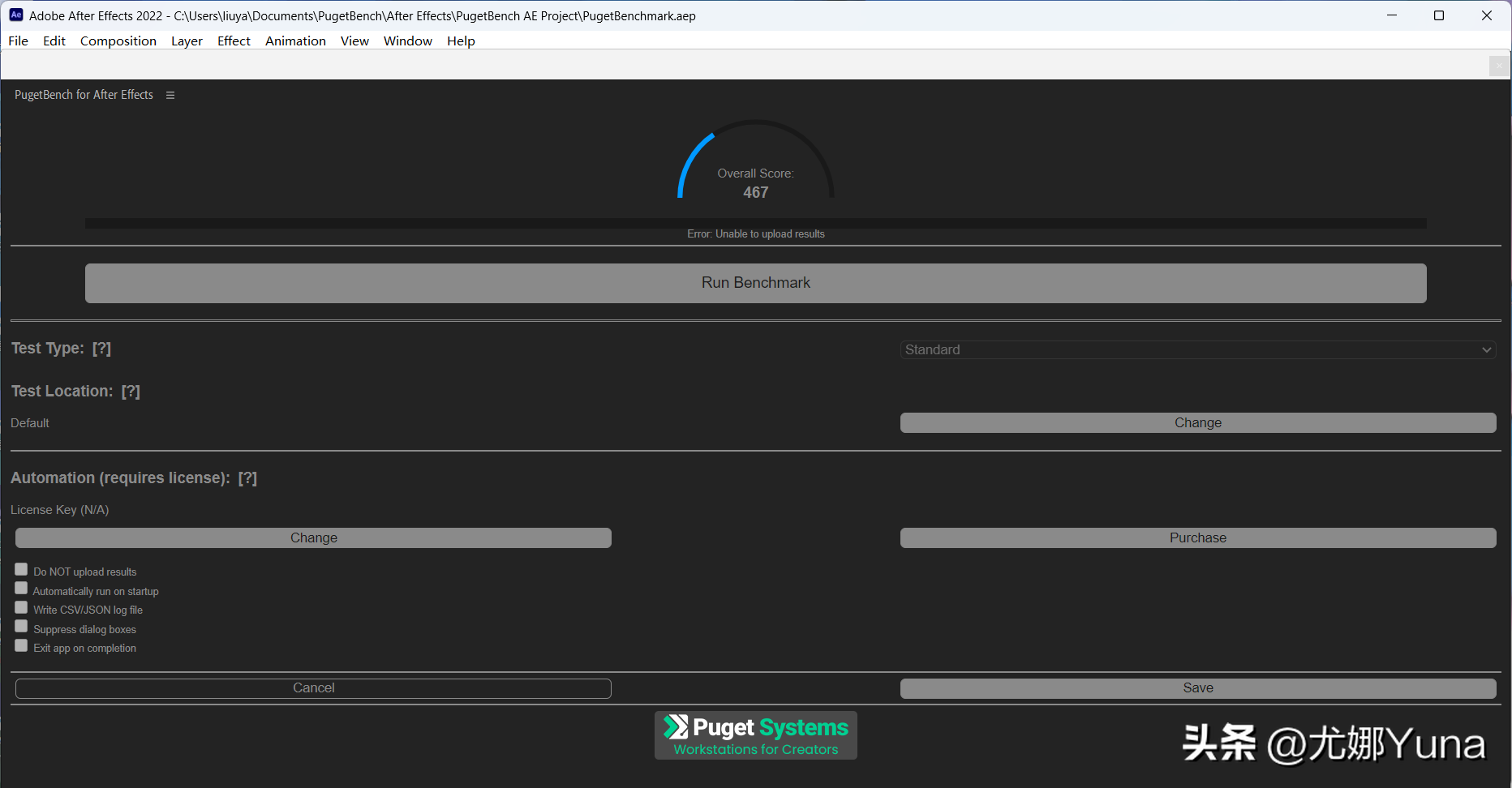Click Test Location help [?] link
This screenshot has height=788, width=1512.
(x=131, y=392)
